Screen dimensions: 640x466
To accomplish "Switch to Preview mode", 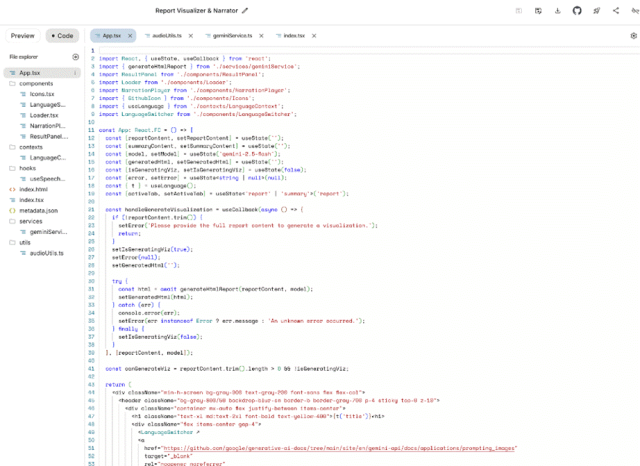I will click(22, 35).
